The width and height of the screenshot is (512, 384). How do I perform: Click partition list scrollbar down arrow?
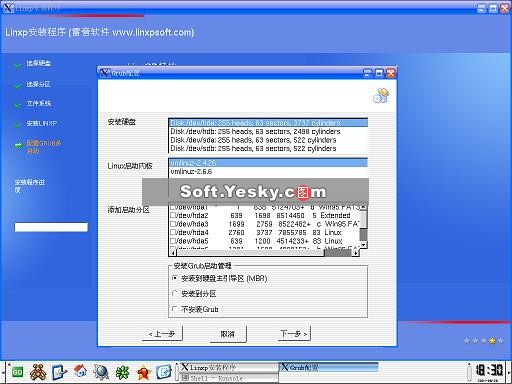coord(364,245)
